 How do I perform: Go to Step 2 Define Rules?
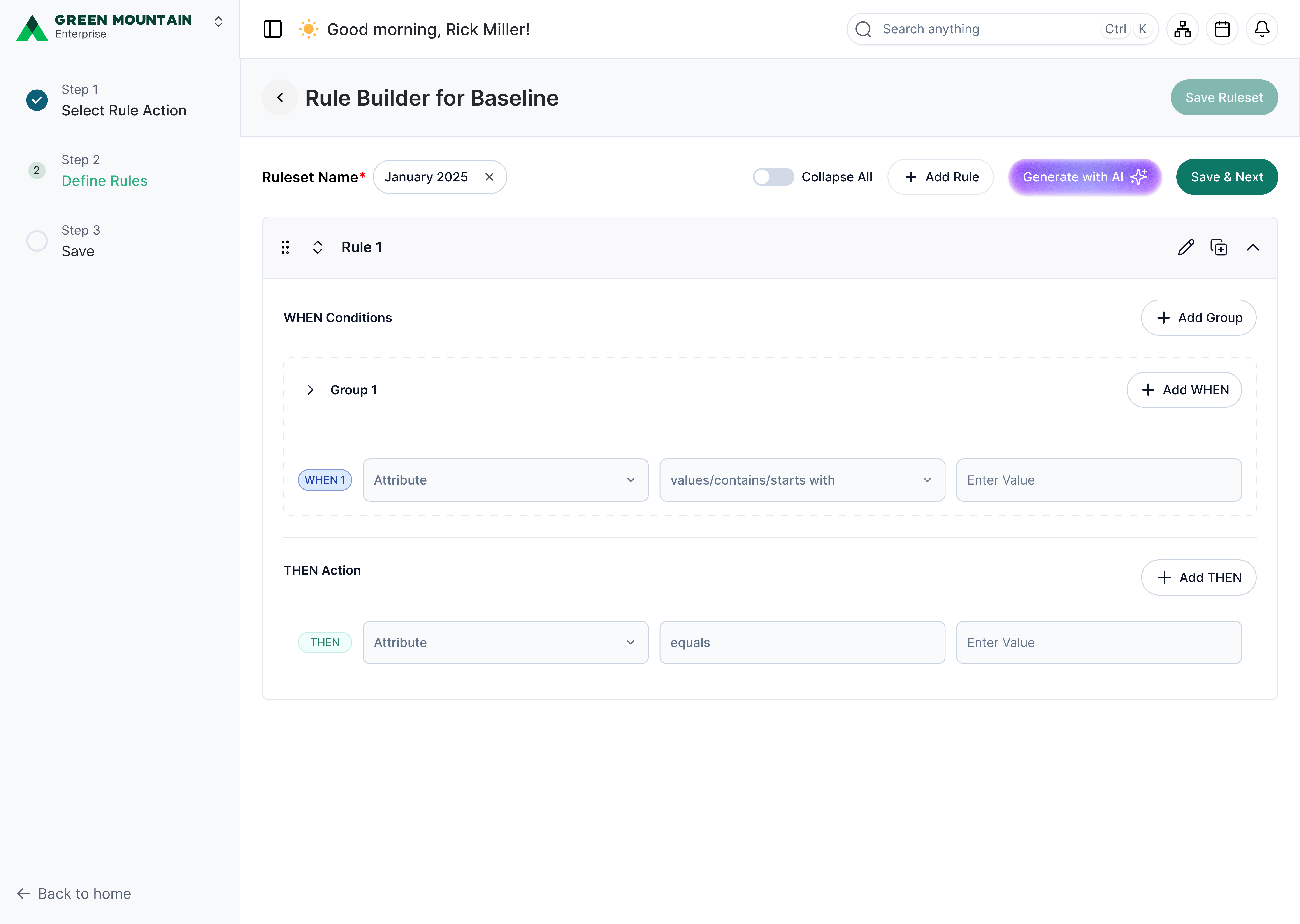(104, 171)
